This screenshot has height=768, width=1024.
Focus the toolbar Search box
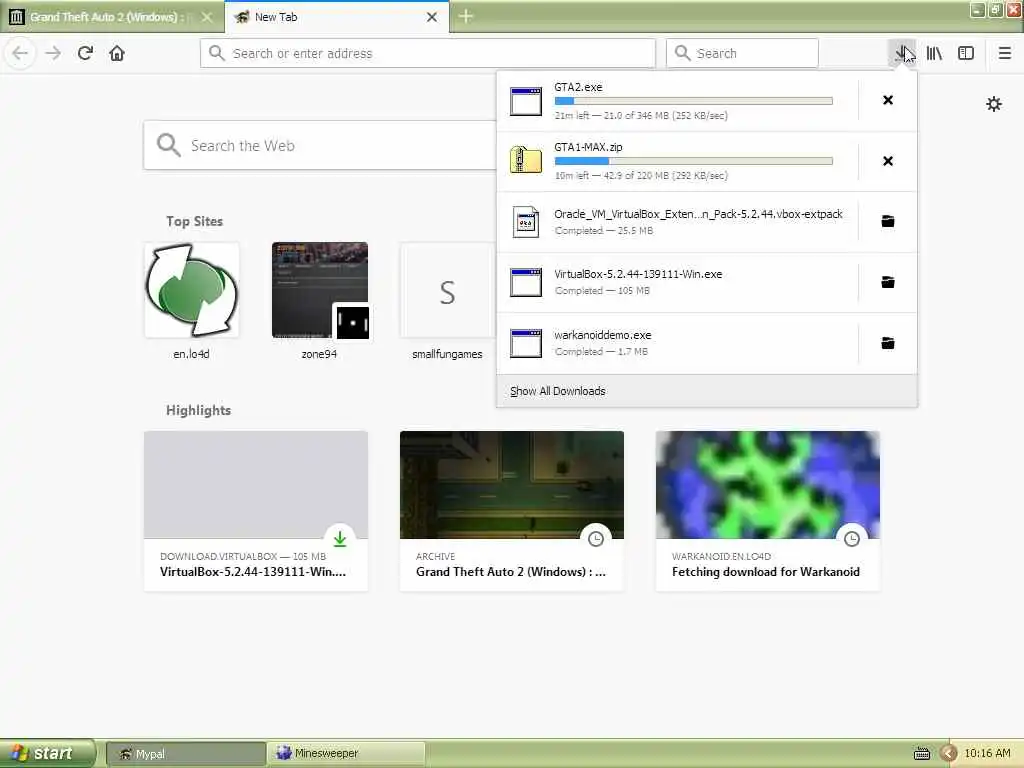click(742, 53)
